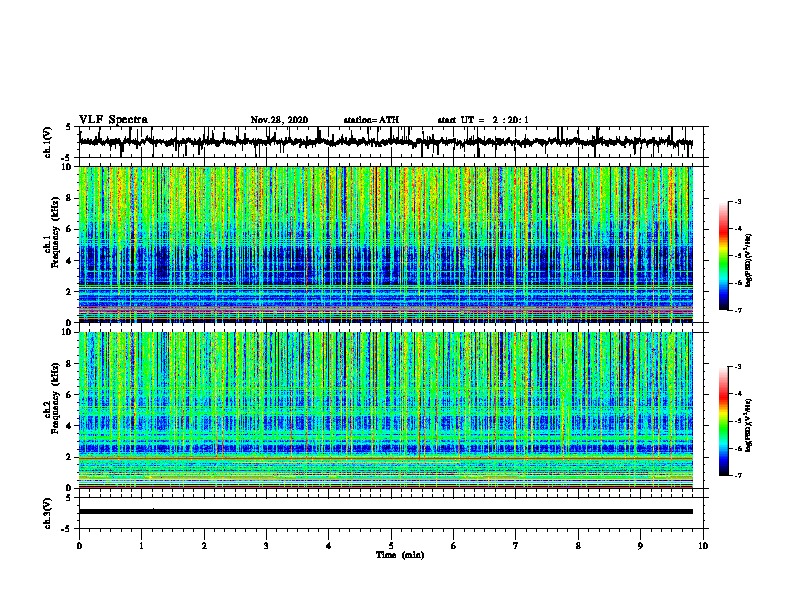Screen dimensions: 792x612
Task: Click the time axis tick label "10"
Action: (703, 546)
